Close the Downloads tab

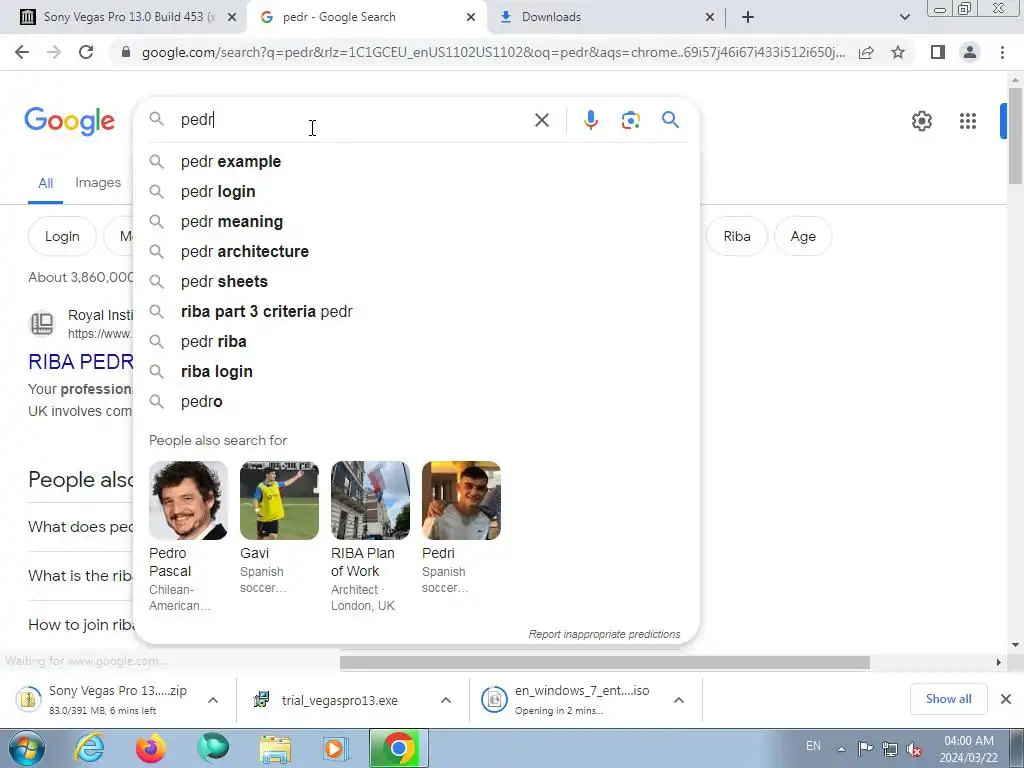(x=710, y=17)
